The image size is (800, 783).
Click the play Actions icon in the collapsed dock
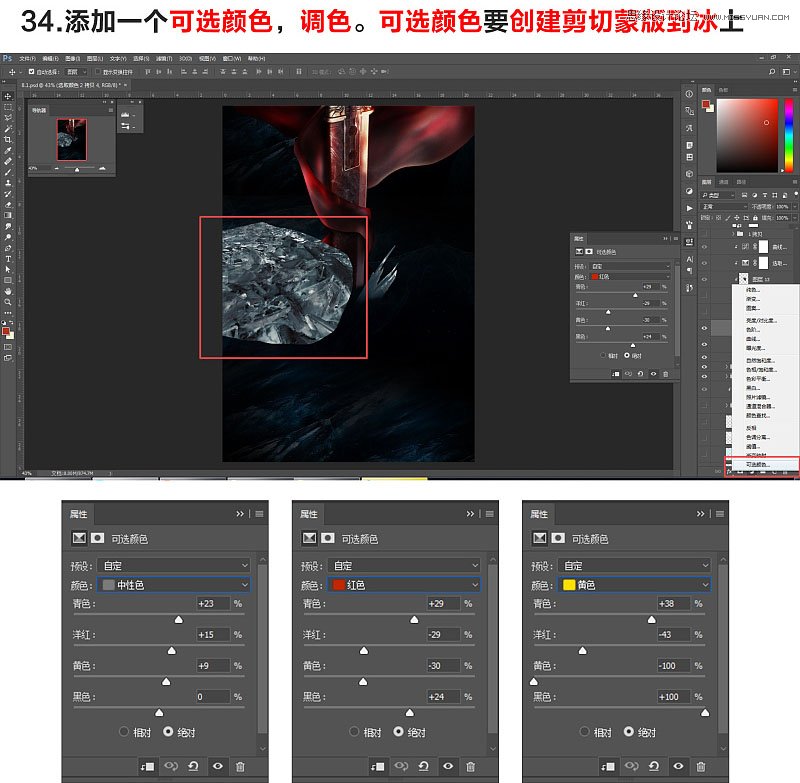tap(689, 208)
